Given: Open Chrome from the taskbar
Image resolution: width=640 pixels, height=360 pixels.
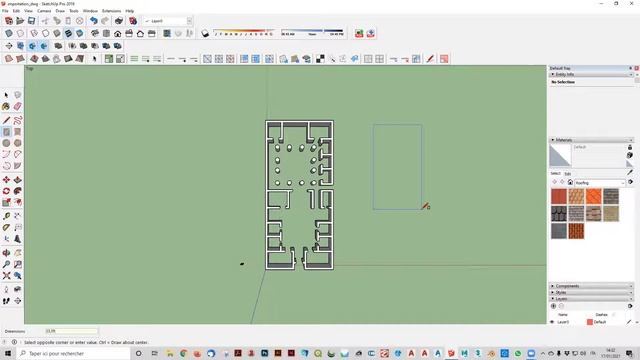Looking at the screenshot, I should (x=183, y=353).
